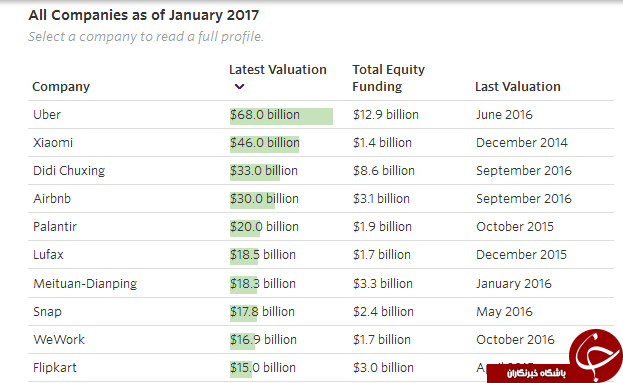Click Didi Chuxing's September 2016 date
The height and width of the screenshot is (383, 623).
[x=524, y=171]
